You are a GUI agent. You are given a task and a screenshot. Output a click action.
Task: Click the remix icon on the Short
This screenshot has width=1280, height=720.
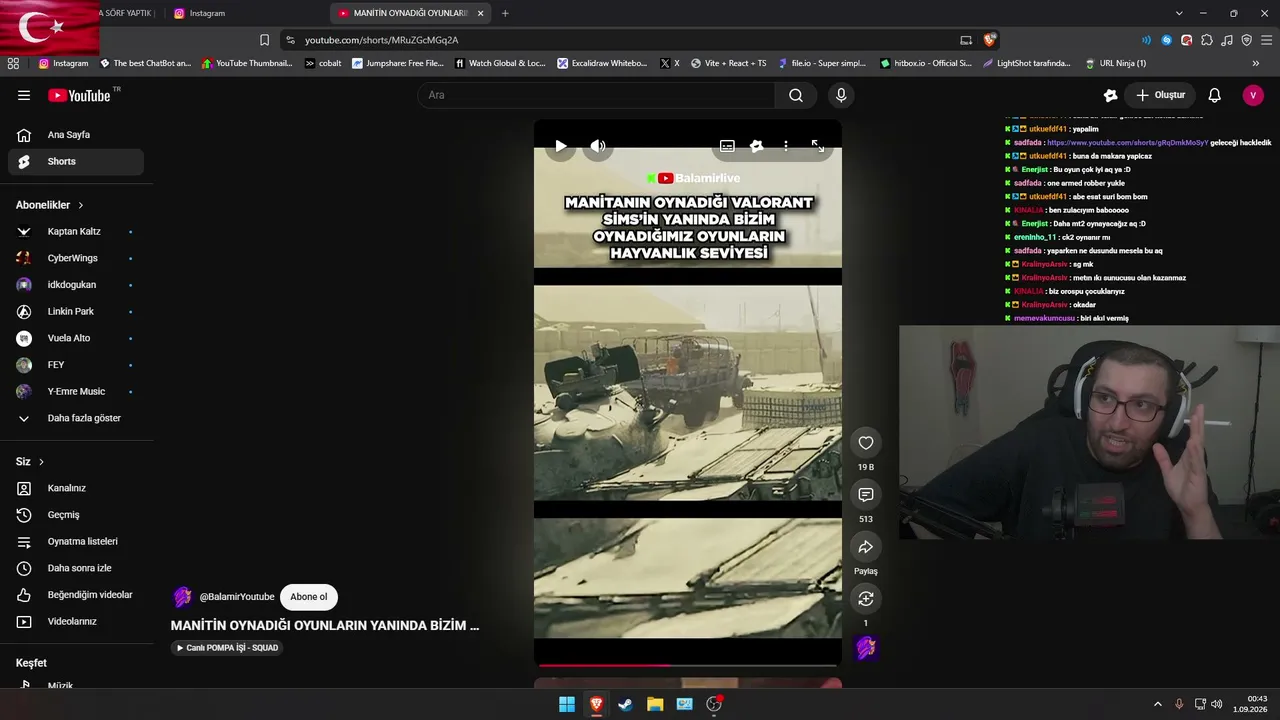(866, 599)
